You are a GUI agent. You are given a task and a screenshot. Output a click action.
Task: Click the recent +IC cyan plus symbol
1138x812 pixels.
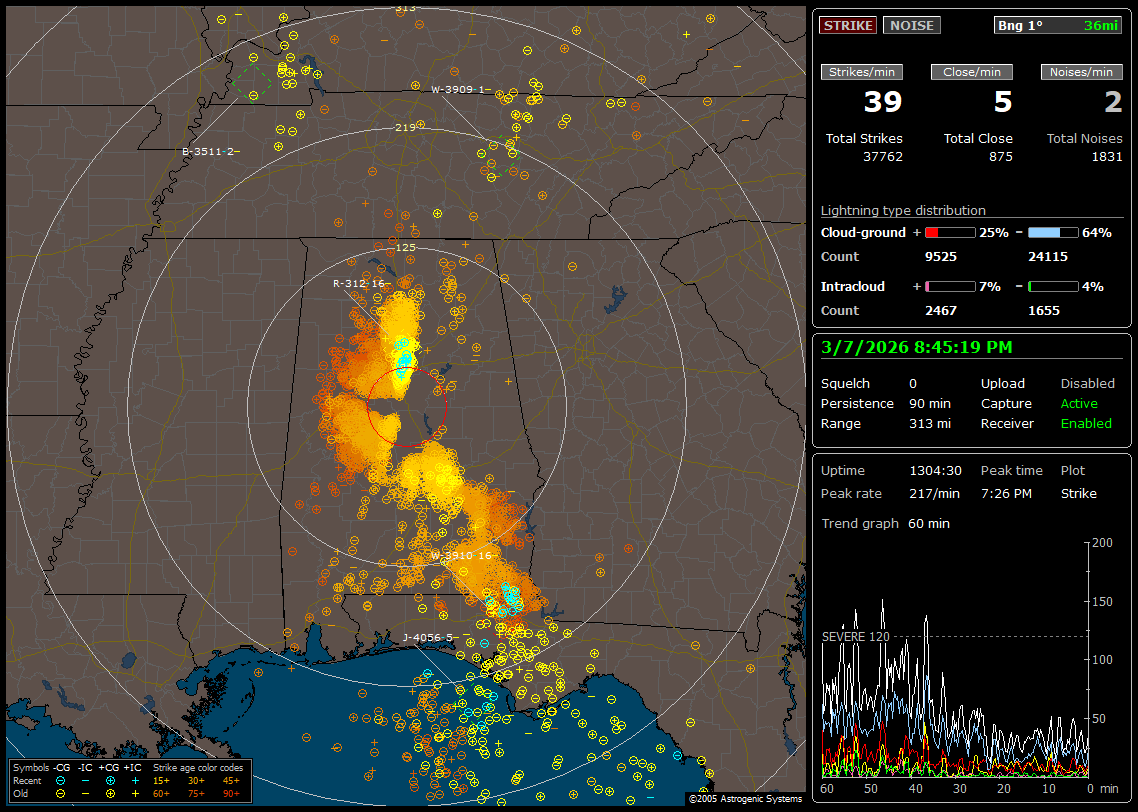click(x=135, y=780)
